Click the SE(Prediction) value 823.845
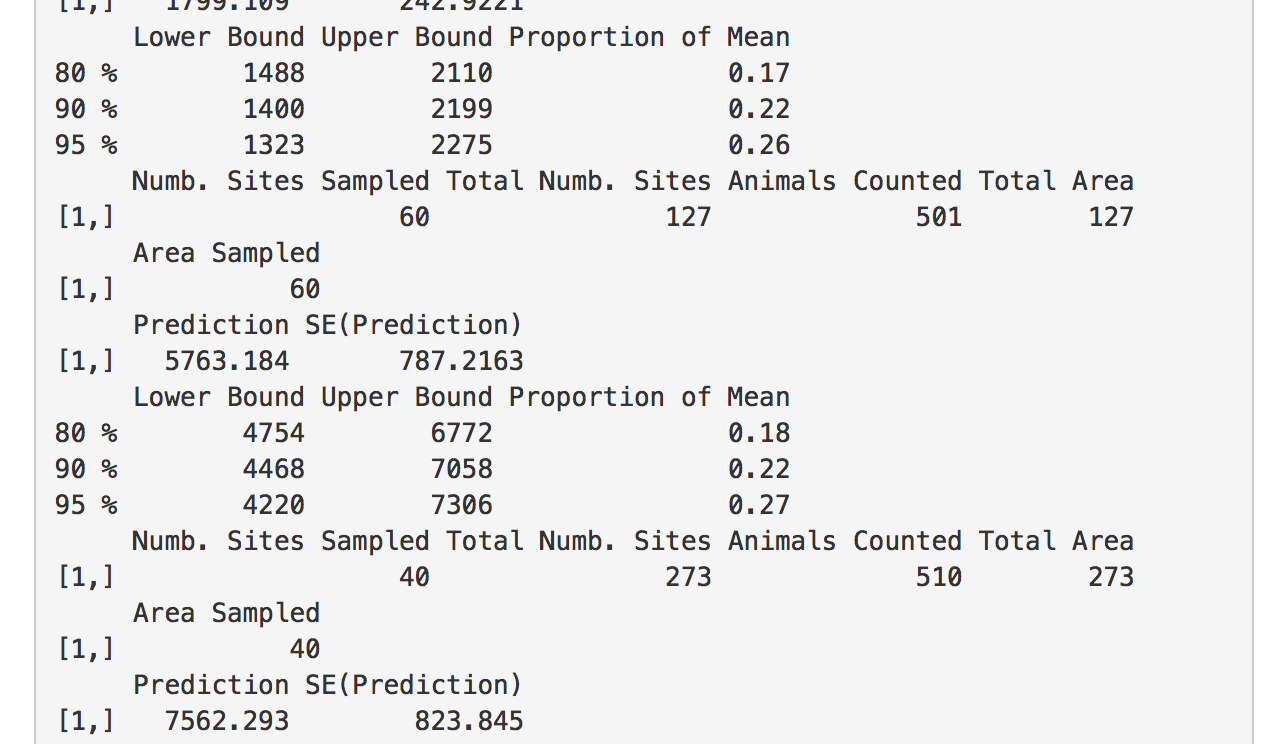The width and height of the screenshot is (1272, 744). tap(469, 721)
